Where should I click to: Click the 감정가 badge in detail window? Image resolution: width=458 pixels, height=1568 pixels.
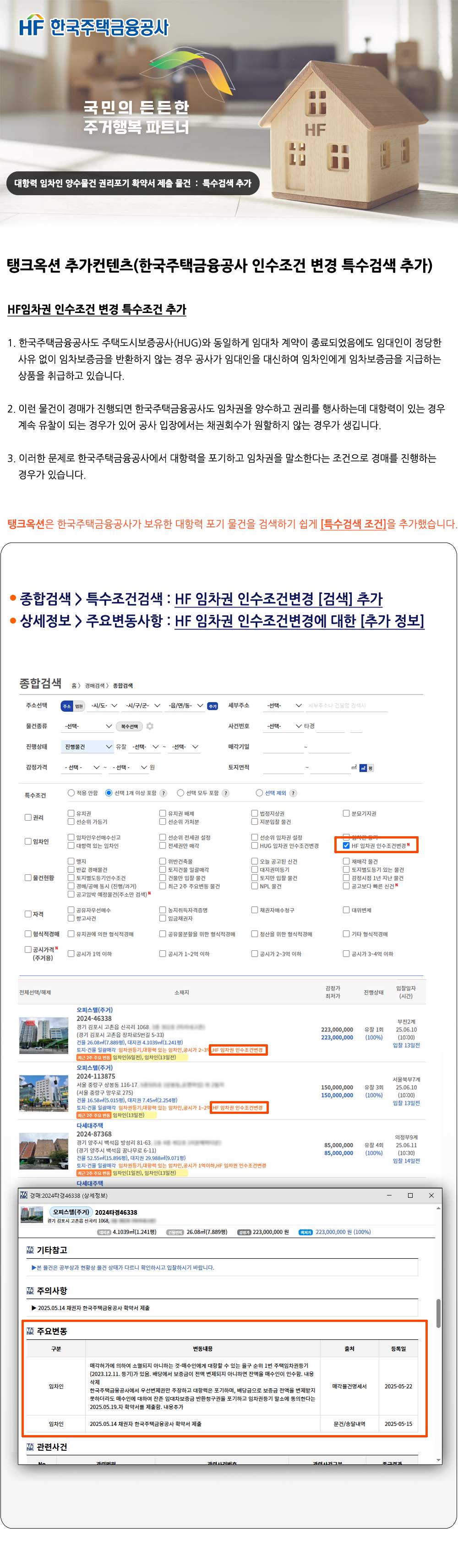[244, 1232]
